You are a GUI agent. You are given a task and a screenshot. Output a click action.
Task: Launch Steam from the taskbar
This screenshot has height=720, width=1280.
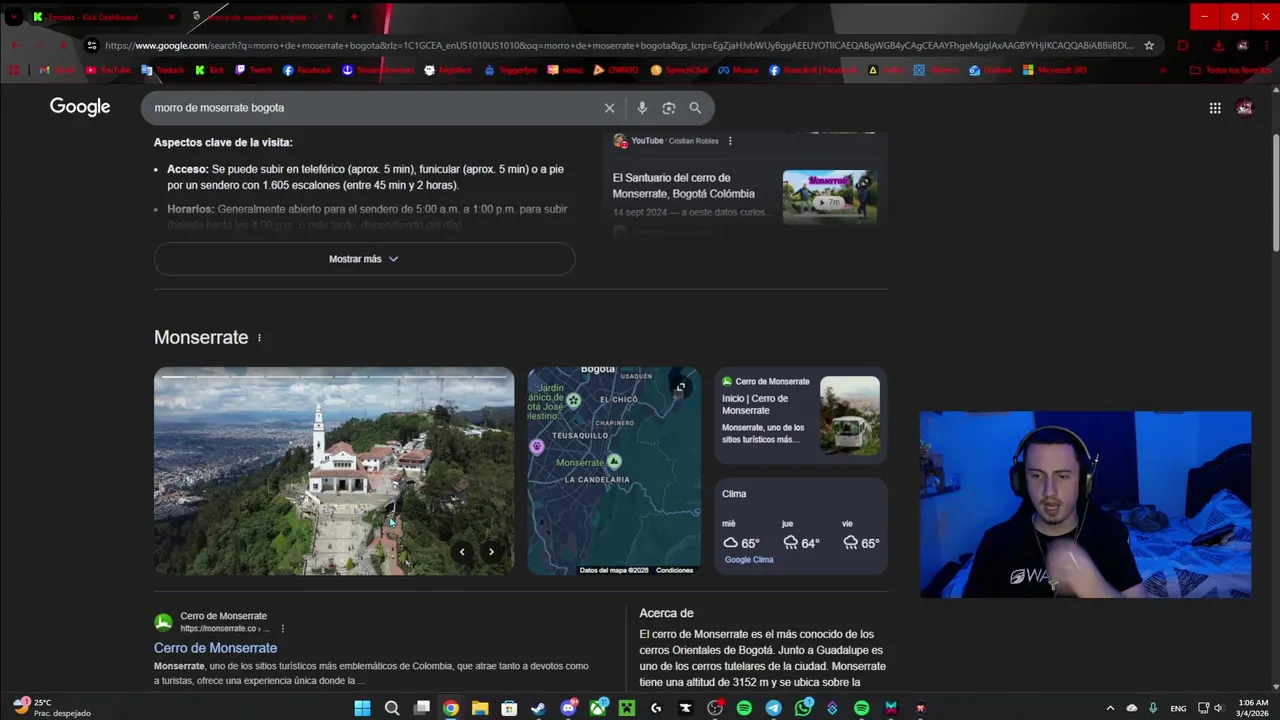click(x=538, y=708)
